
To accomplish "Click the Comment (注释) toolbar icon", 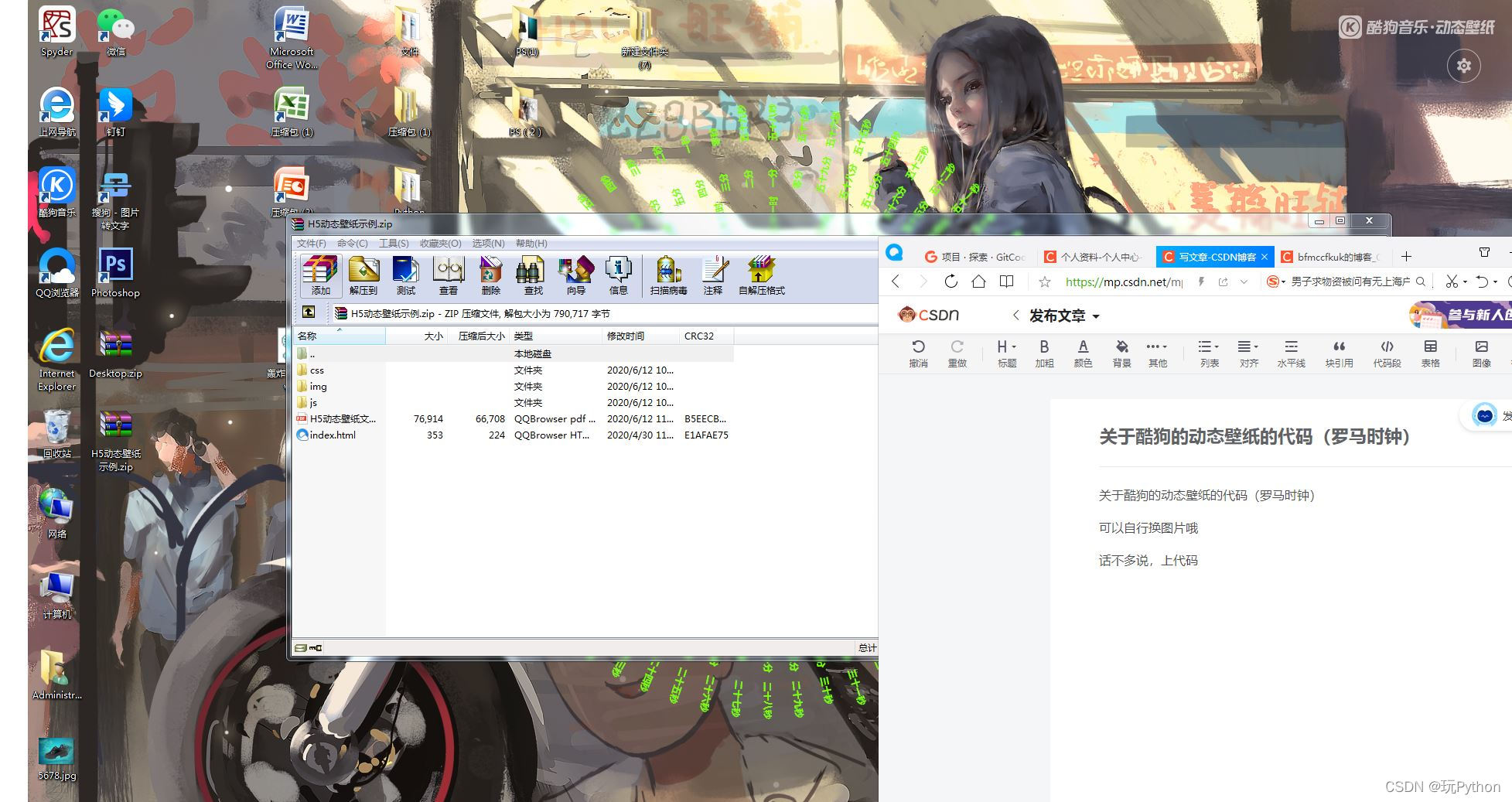I will coord(713,275).
